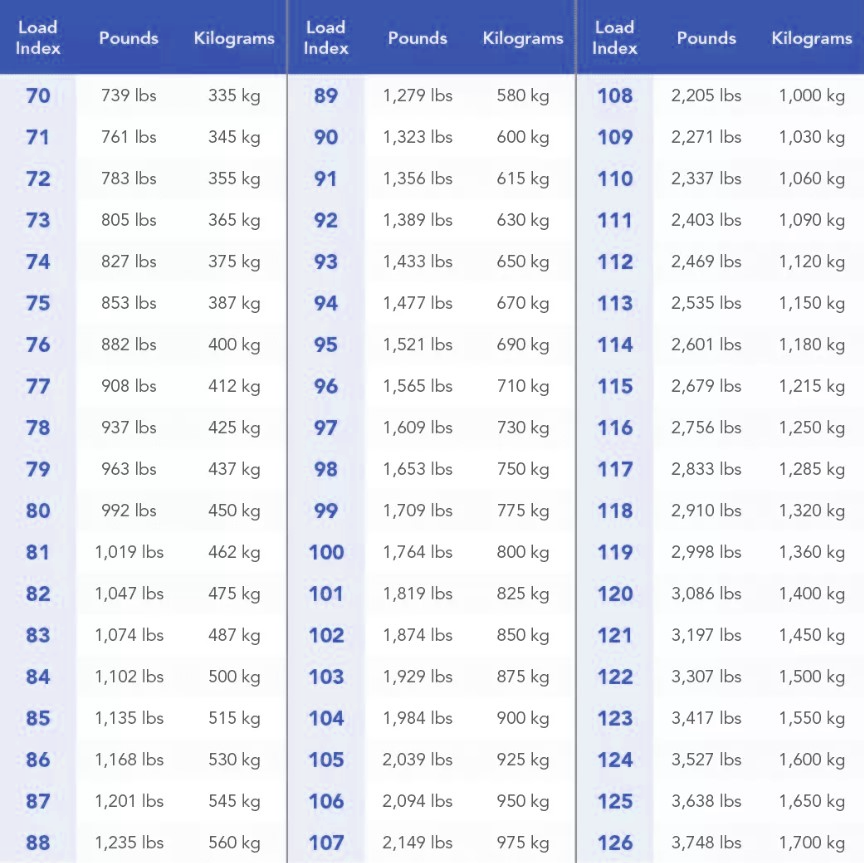The image size is (864, 863).
Task: Click load index 70 cell
Action: 38,96
